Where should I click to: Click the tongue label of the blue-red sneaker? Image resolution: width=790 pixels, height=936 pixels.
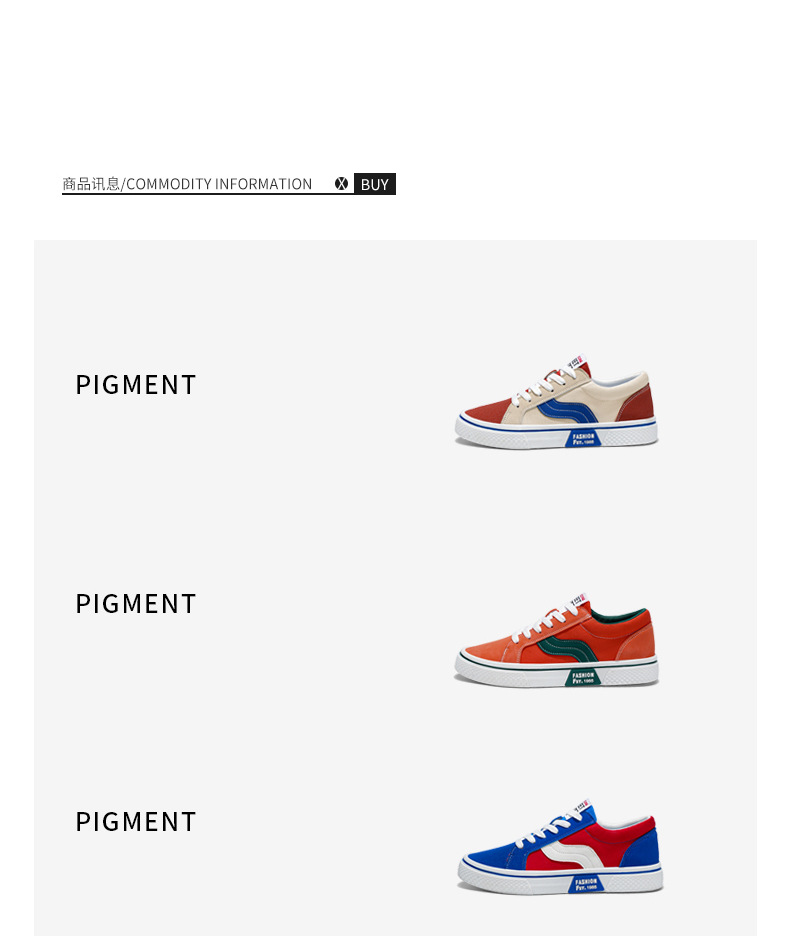[582, 805]
